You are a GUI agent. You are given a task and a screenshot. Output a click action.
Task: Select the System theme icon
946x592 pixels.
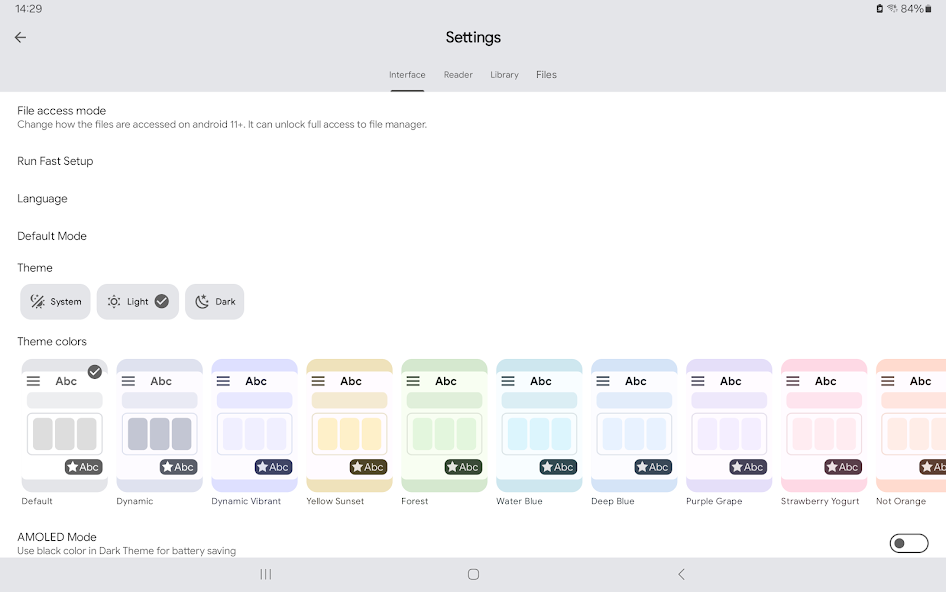click(36, 301)
